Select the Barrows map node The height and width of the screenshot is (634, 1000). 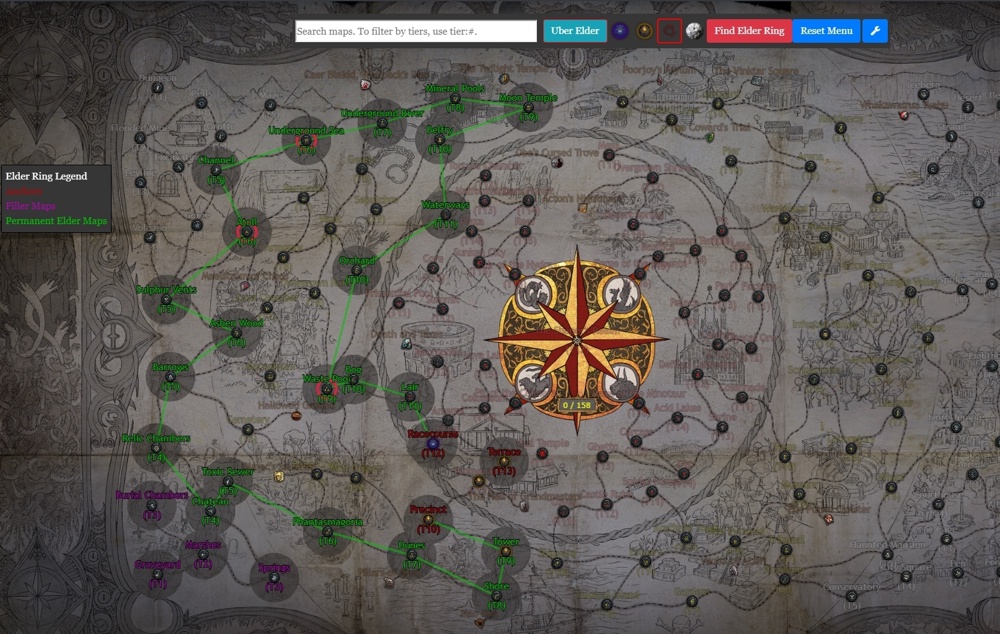(x=170, y=377)
